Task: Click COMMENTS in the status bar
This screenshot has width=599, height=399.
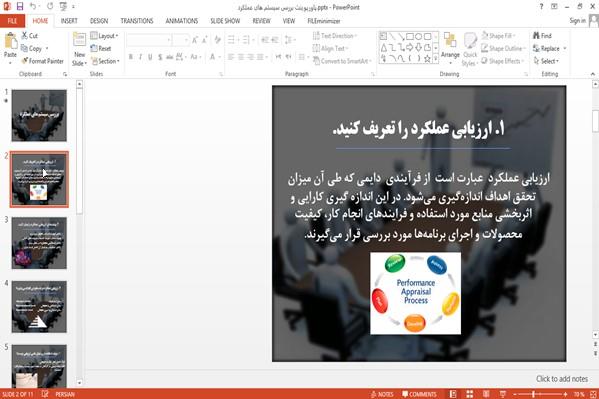Action: 419,394
